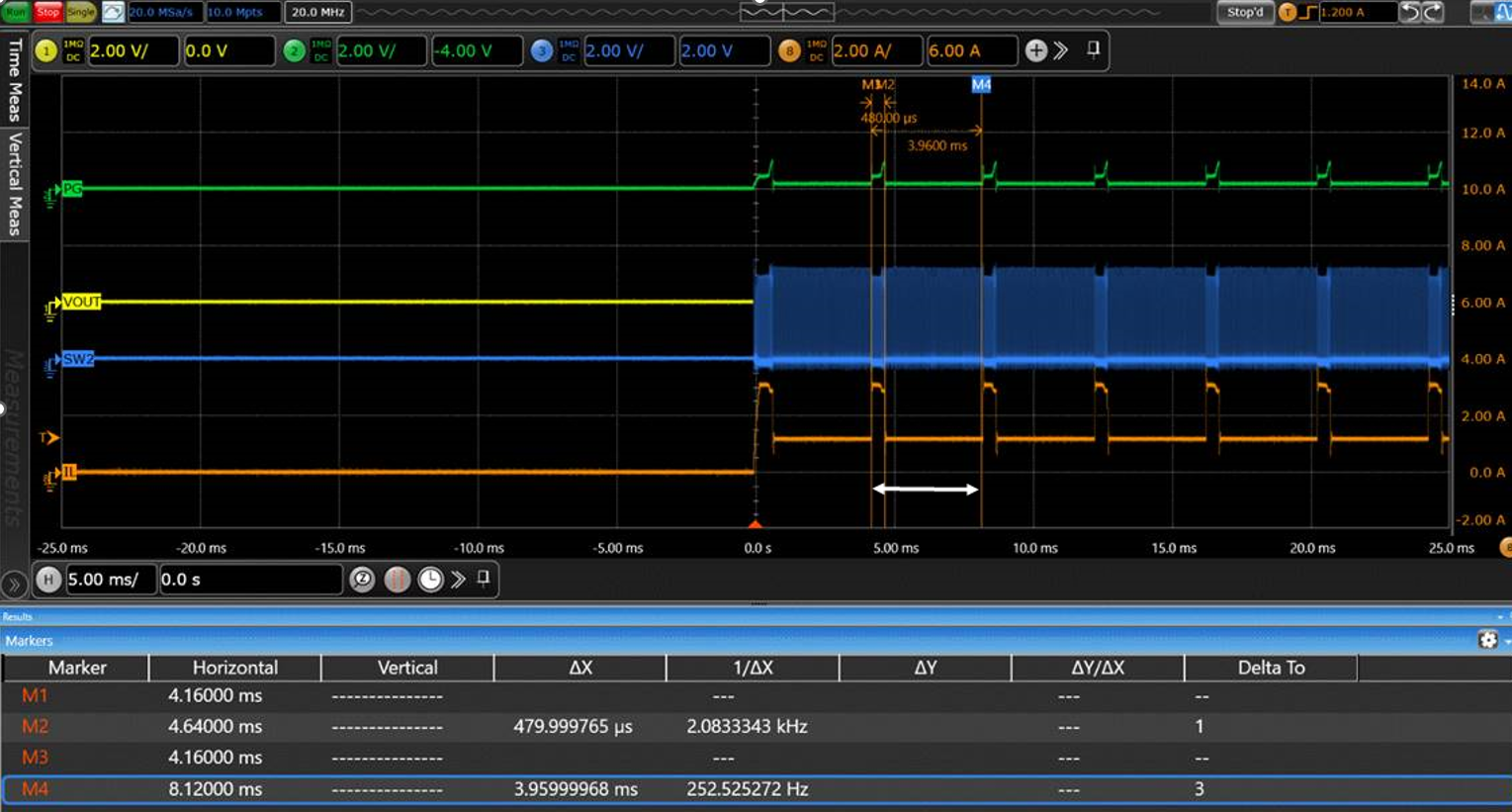The image size is (1512, 812).
Task: Click the 8.12000 ms horizontal value
Action: [x=215, y=789]
